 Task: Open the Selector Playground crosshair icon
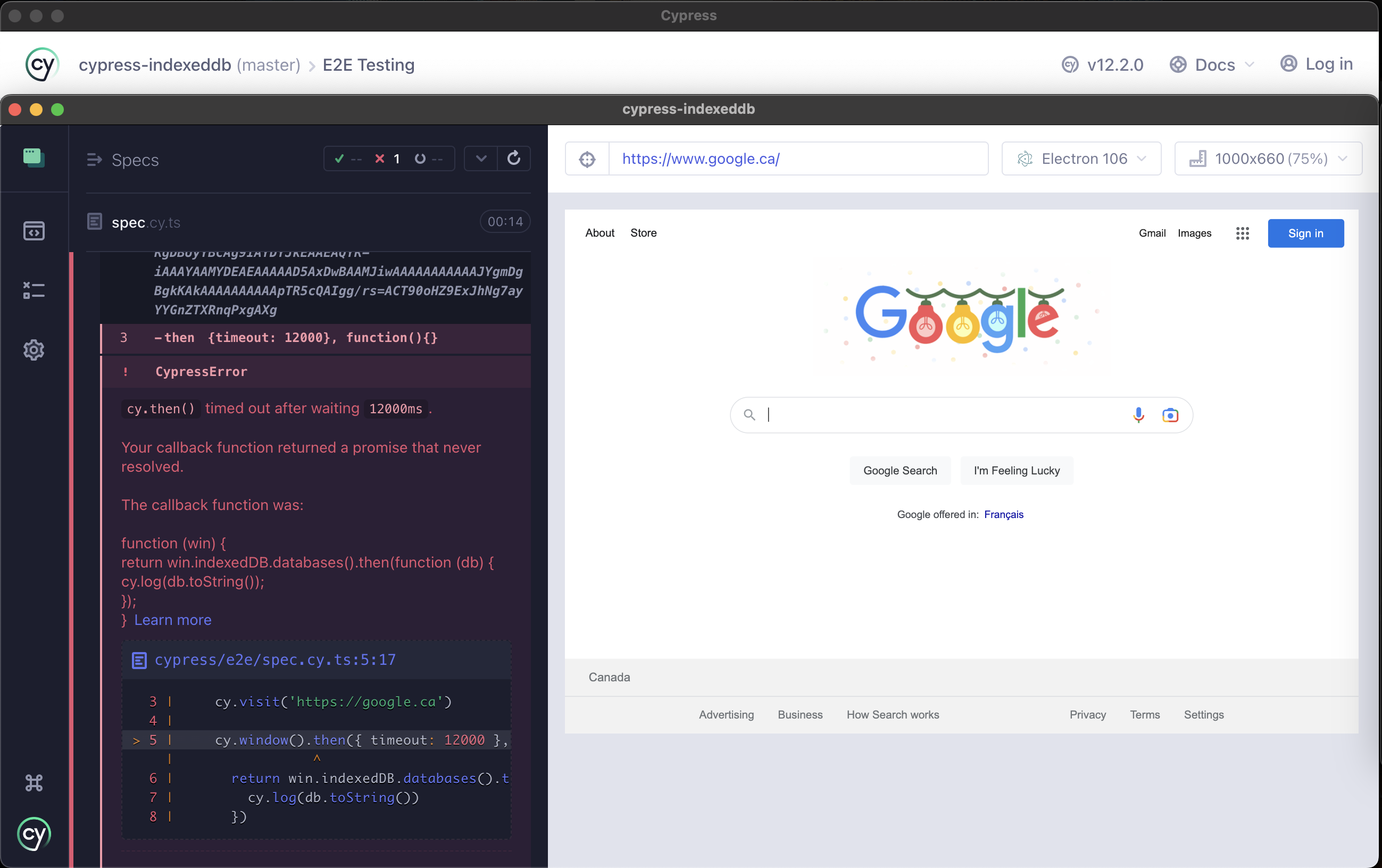coord(587,159)
